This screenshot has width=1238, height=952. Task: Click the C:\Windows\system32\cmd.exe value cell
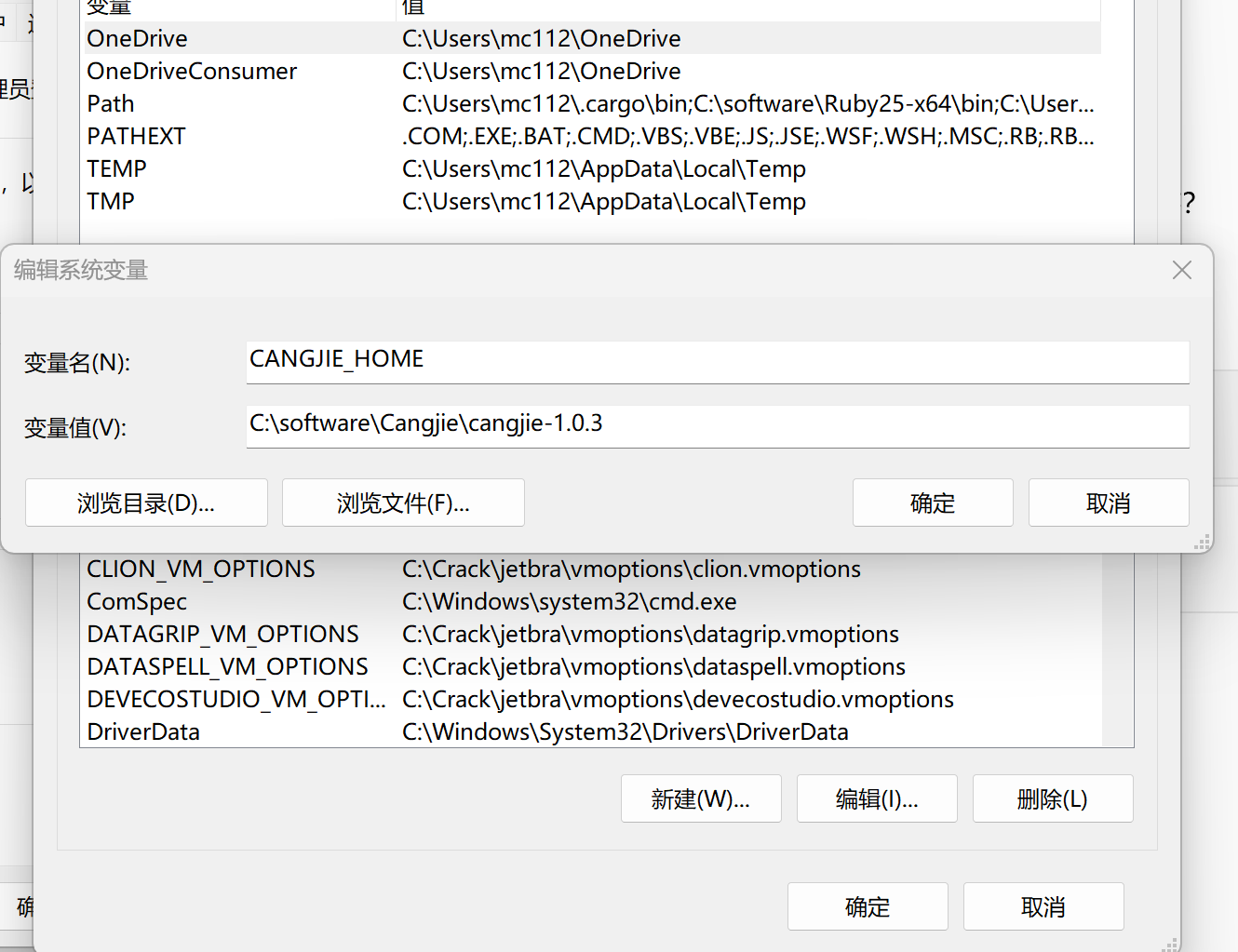[x=569, y=602]
